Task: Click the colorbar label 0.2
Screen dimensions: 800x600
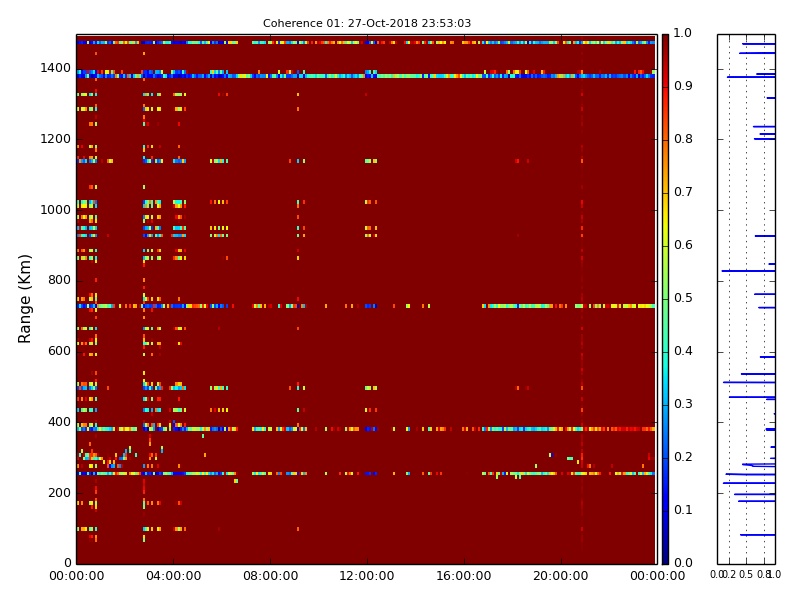Action: (x=683, y=457)
